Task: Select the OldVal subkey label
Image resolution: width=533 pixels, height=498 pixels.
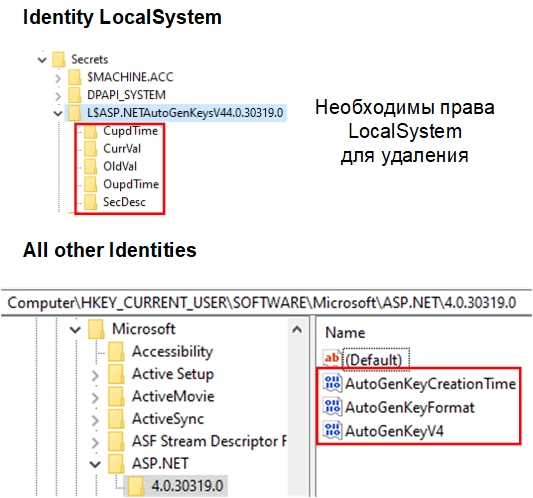Action: click(120, 166)
